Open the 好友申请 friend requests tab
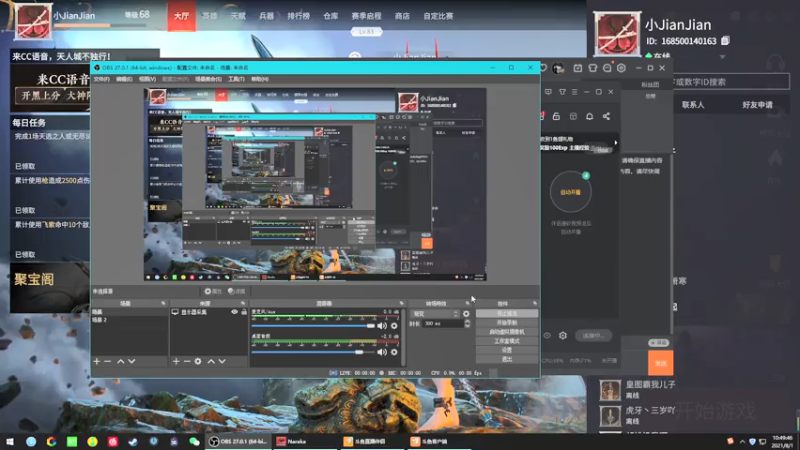 [x=757, y=105]
